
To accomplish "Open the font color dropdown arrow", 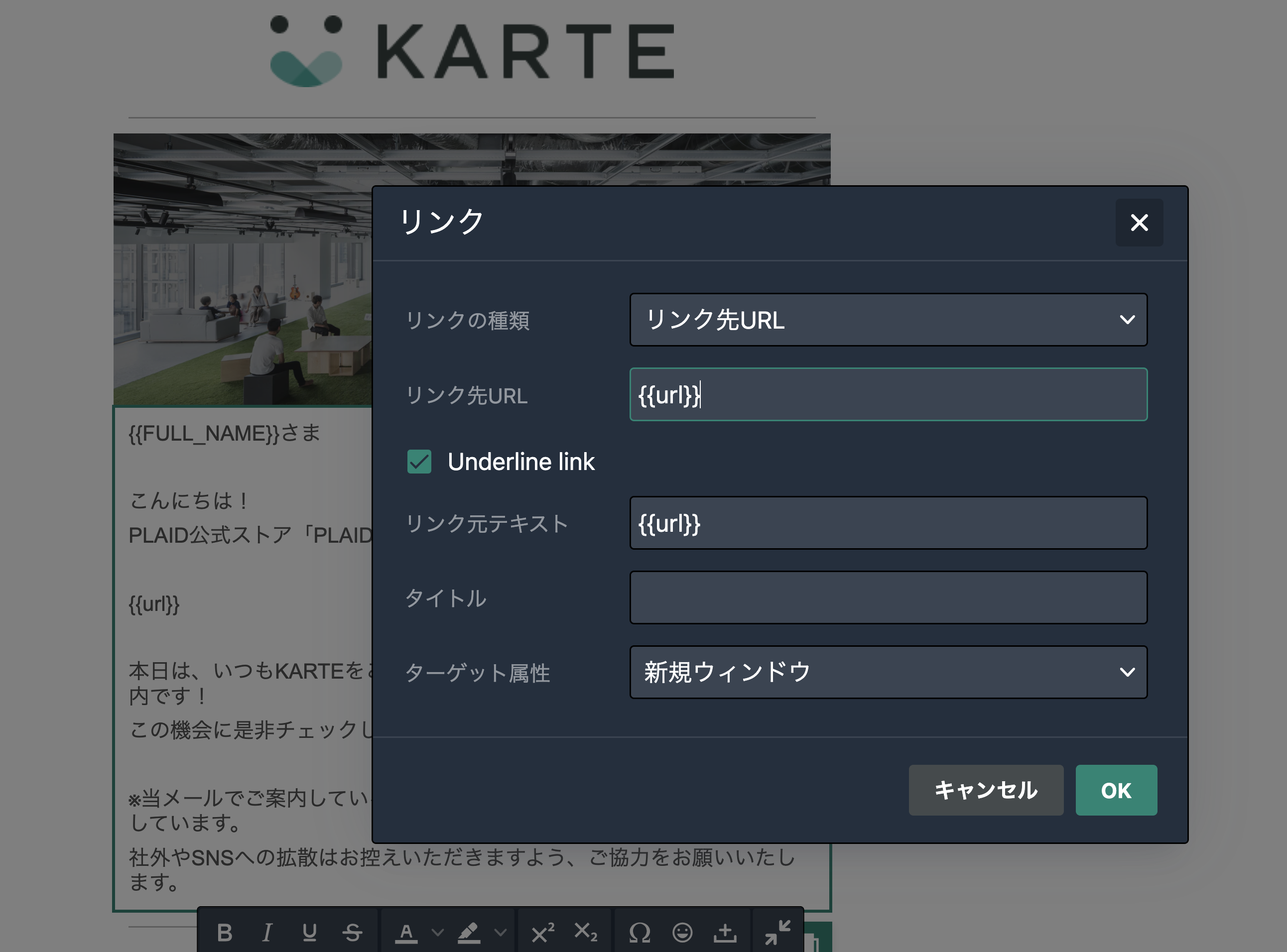I will tap(438, 932).
